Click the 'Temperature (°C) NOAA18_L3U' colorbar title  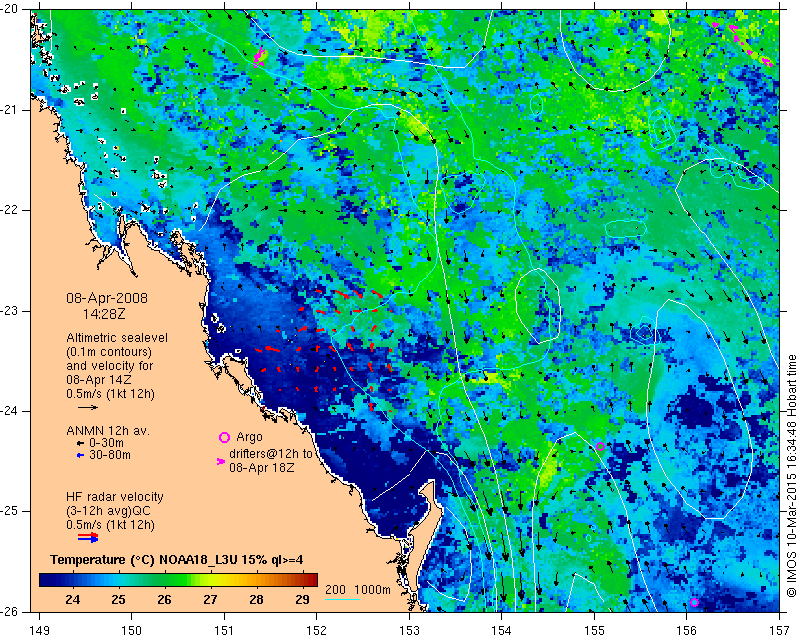pos(140,560)
